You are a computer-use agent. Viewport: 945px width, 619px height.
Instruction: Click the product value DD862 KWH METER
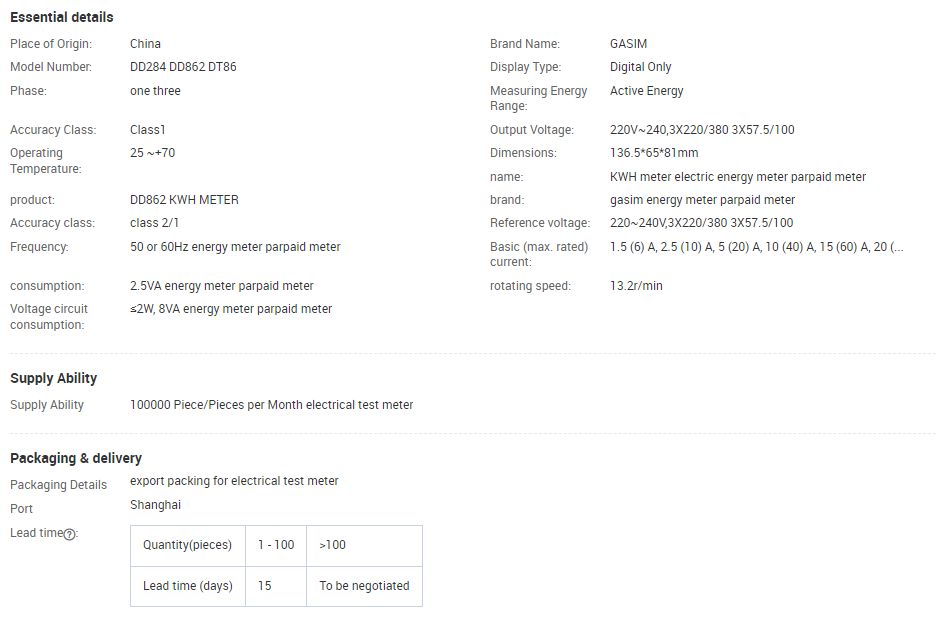(184, 200)
